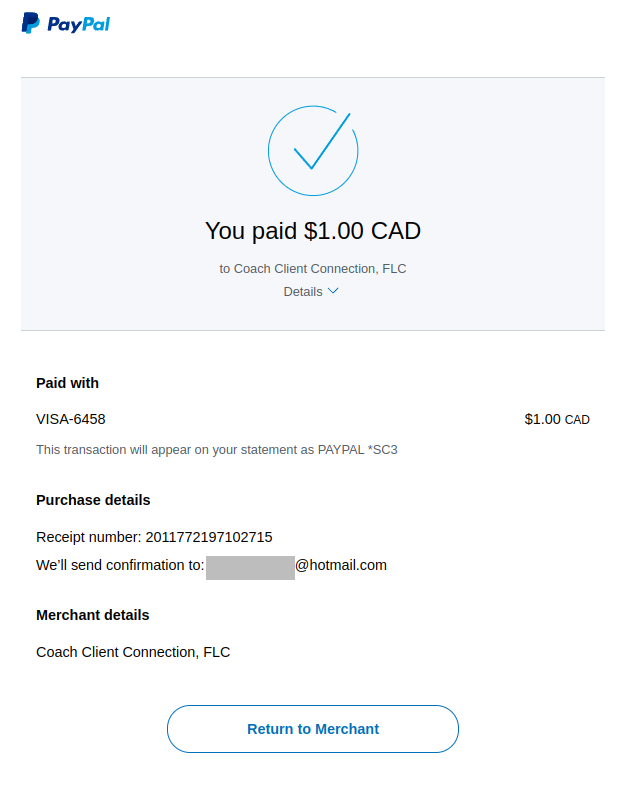
Task: Click the @hotmail.com email text
Action: (x=341, y=565)
